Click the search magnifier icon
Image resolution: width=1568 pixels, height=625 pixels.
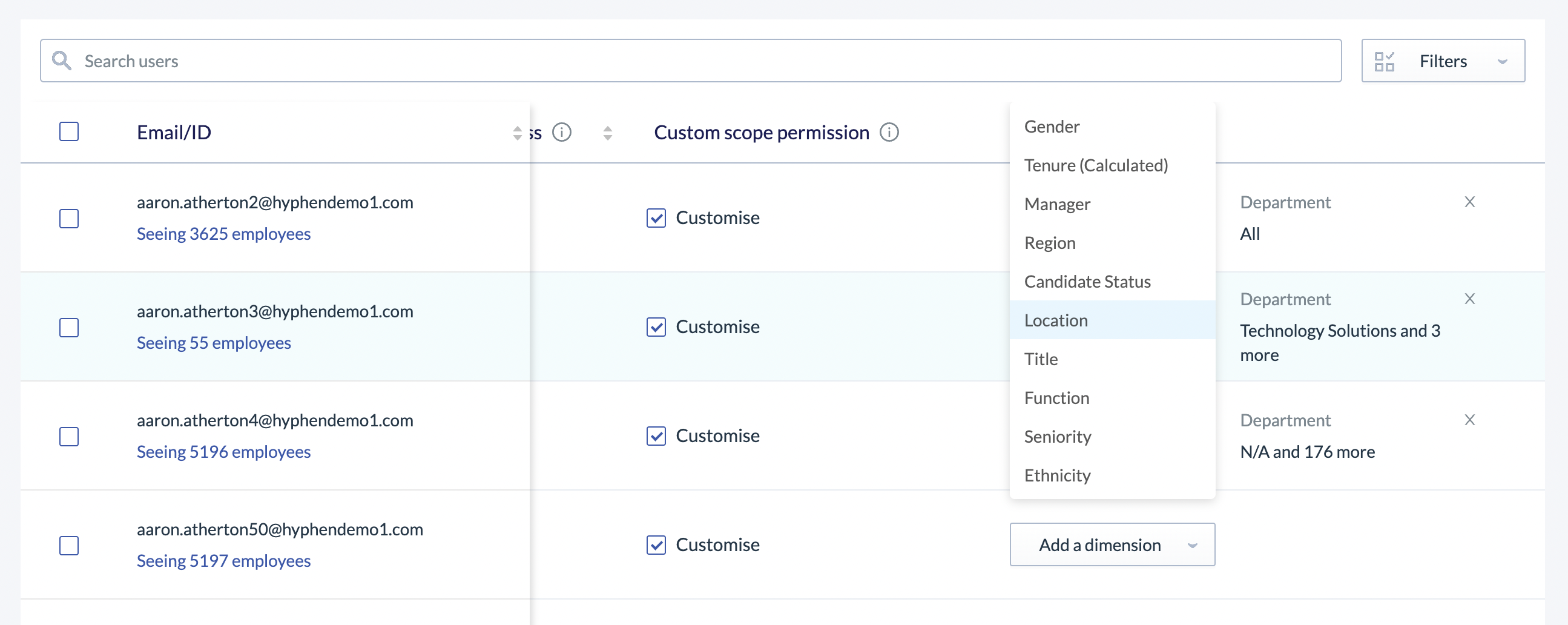pos(62,61)
